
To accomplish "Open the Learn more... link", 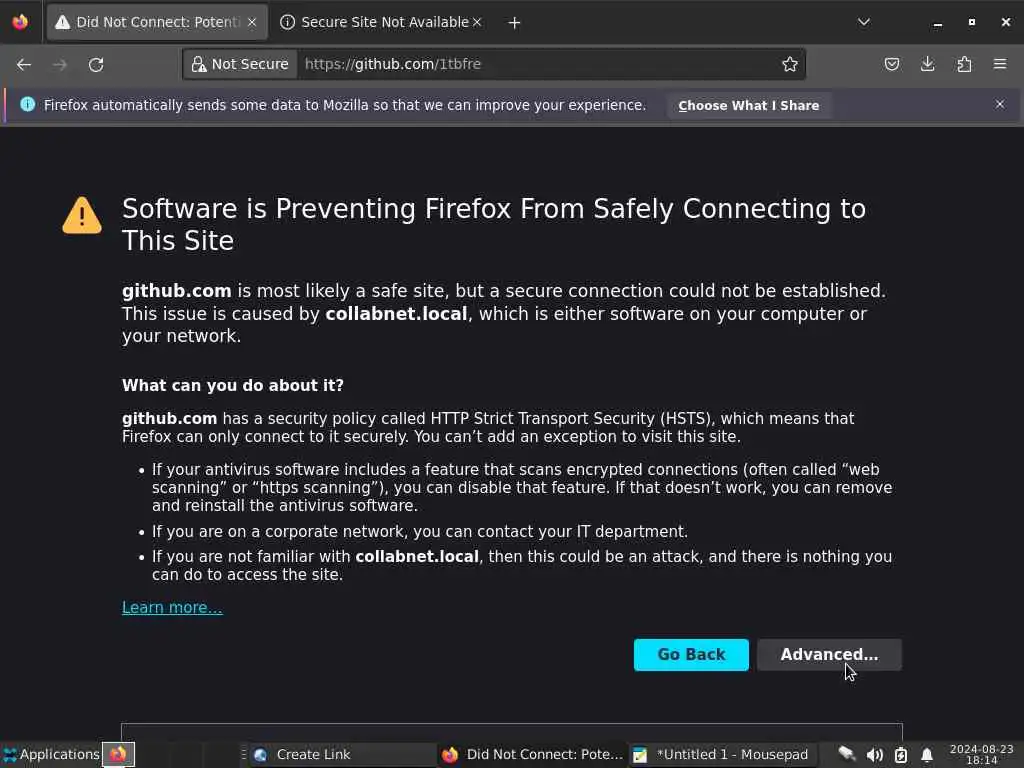I will (x=172, y=607).
